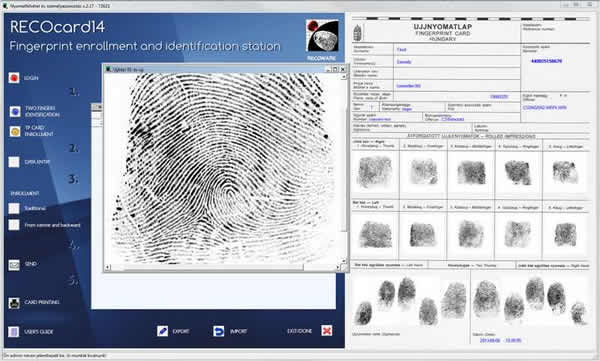
Task: Toggle the Data Entry checkbox
Action: pos(14,162)
